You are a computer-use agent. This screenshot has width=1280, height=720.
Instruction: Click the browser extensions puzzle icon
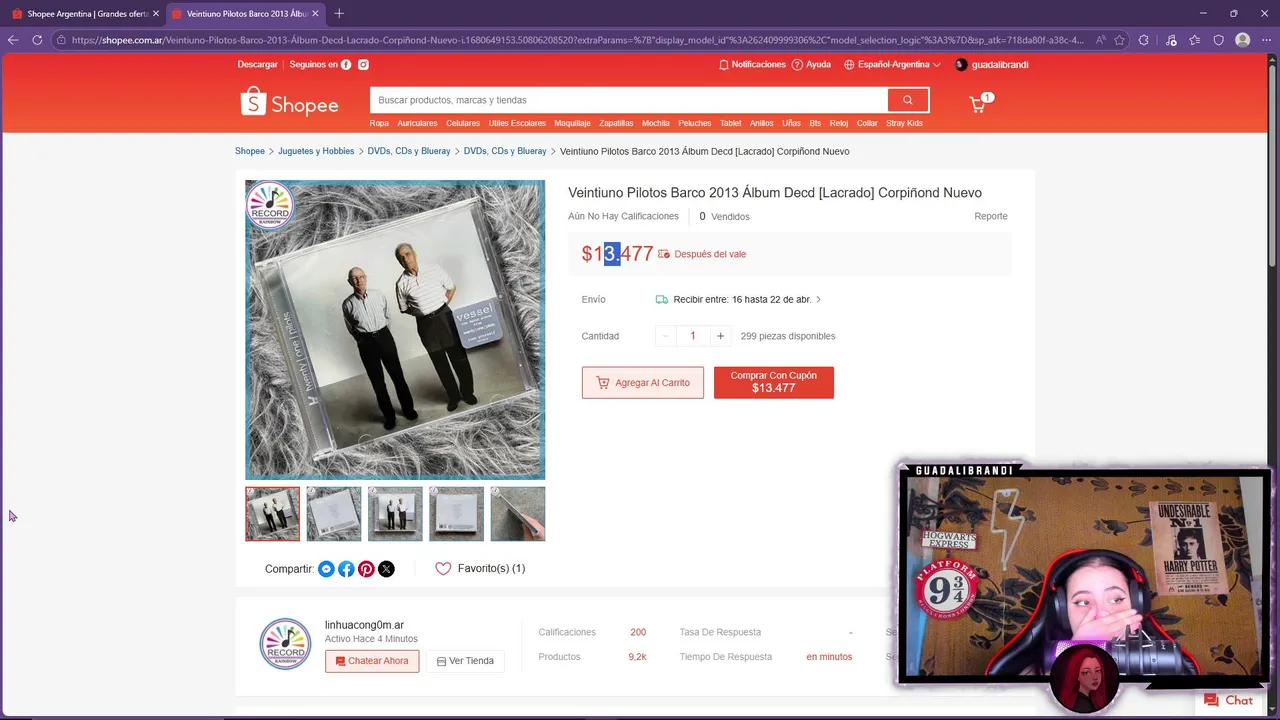click(1145, 40)
